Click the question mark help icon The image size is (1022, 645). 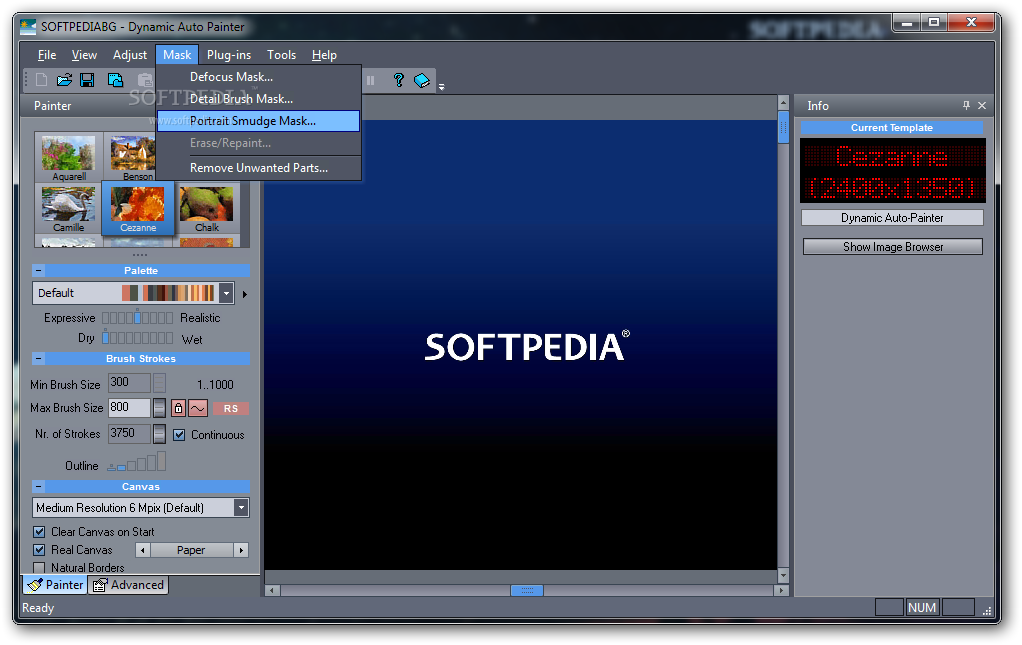(x=398, y=80)
